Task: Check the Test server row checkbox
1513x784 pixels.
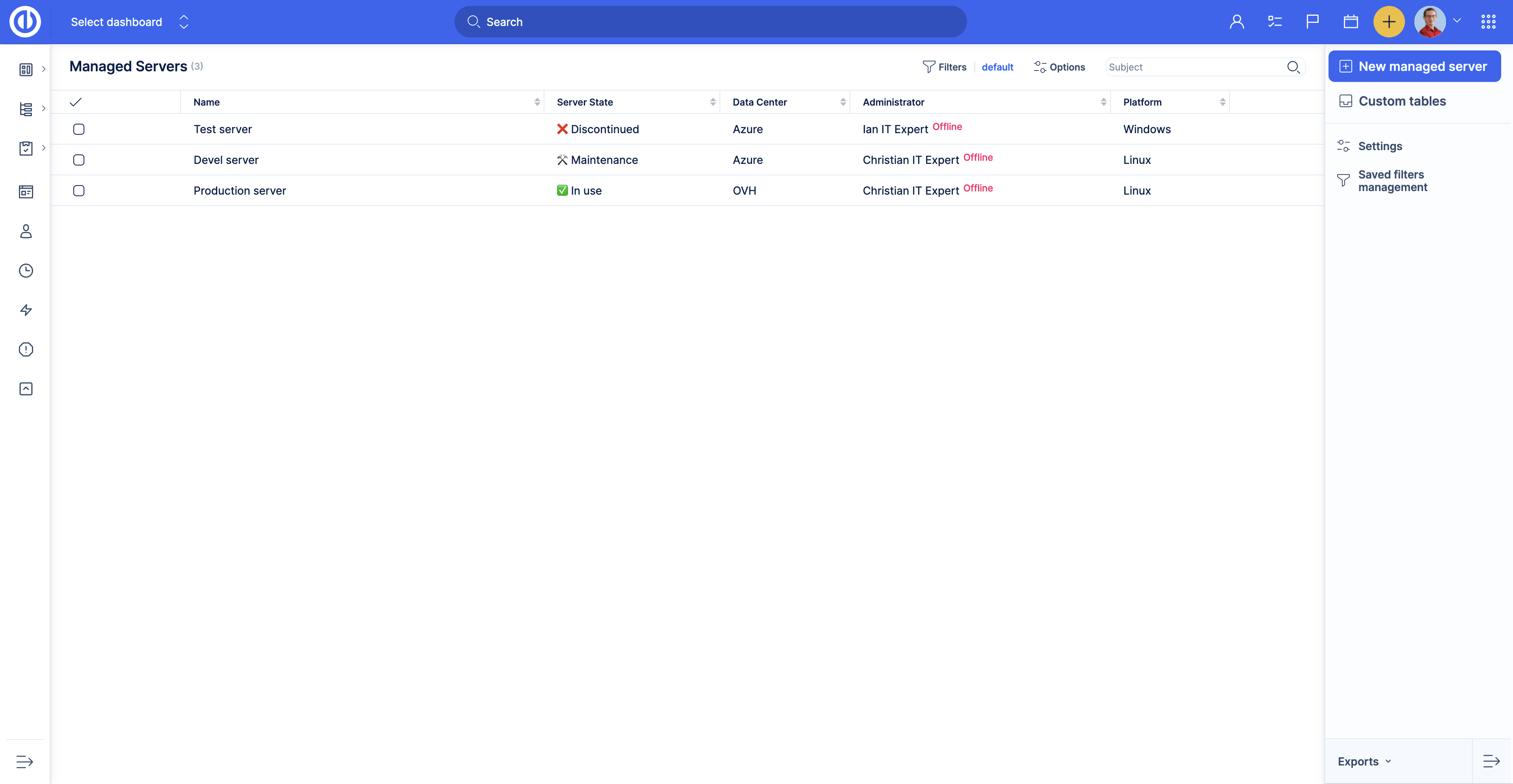Action: pyautogui.click(x=79, y=129)
